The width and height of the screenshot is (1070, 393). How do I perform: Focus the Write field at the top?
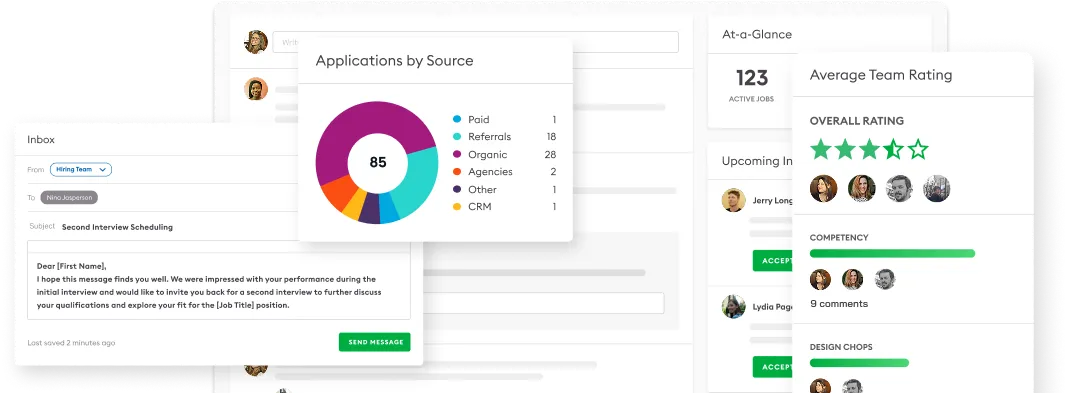(x=476, y=42)
